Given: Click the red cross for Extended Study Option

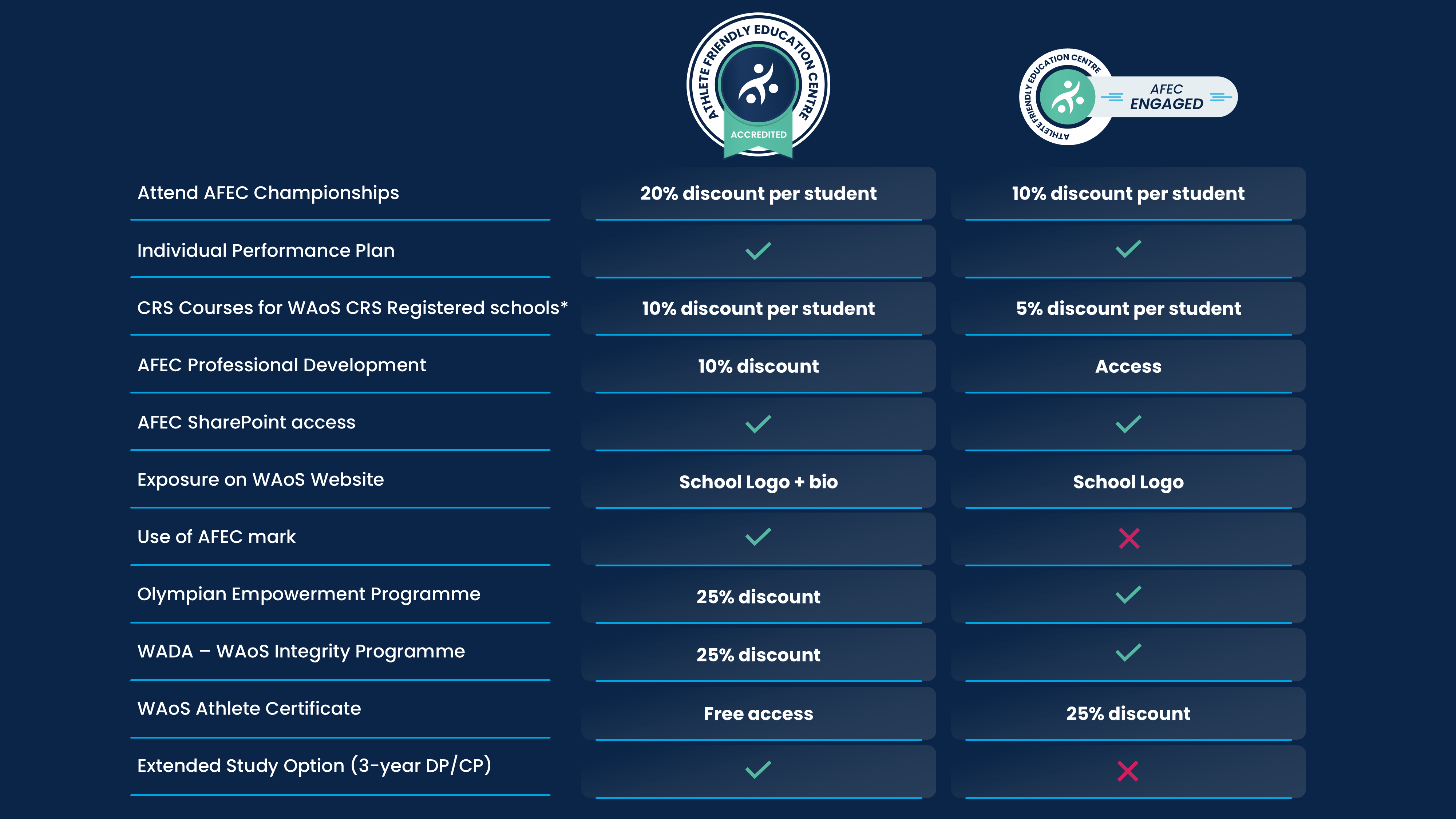Looking at the screenshot, I should pyautogui.click(x=1128, y=771).
